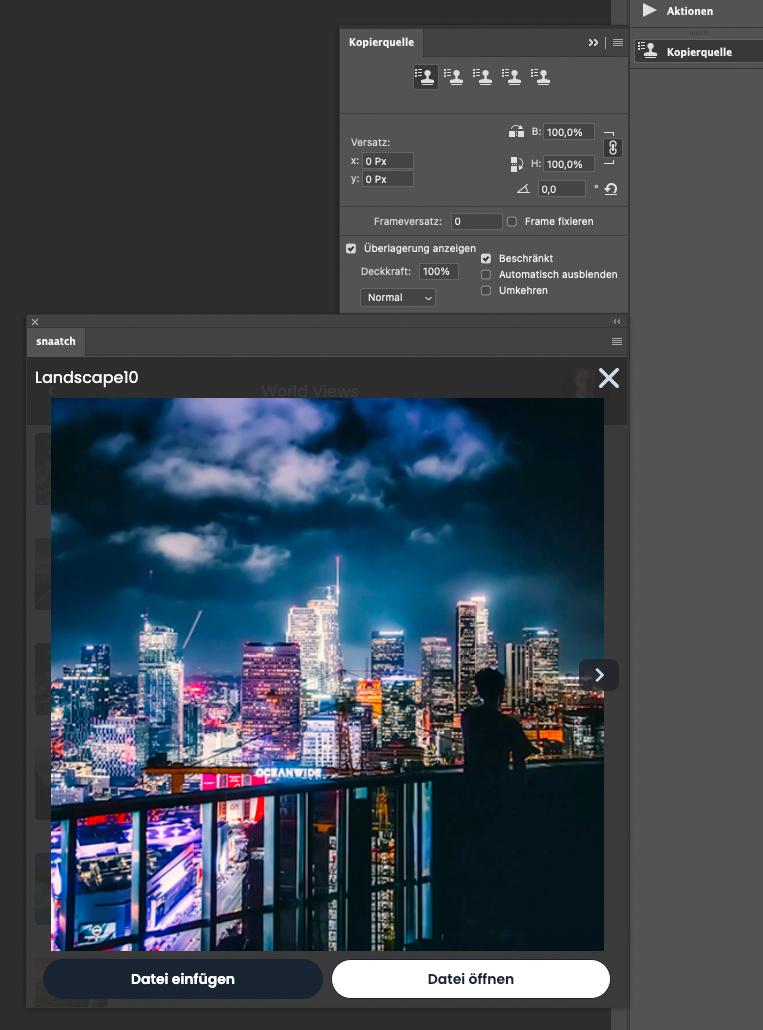Flip clone source horizontally icon next to B
763x1030 pixels.
pos(516,131)
